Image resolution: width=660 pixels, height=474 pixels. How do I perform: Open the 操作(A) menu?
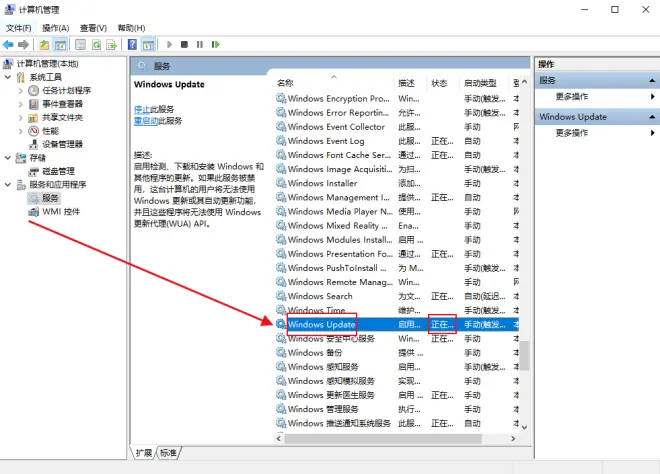[x=56, y=28]
